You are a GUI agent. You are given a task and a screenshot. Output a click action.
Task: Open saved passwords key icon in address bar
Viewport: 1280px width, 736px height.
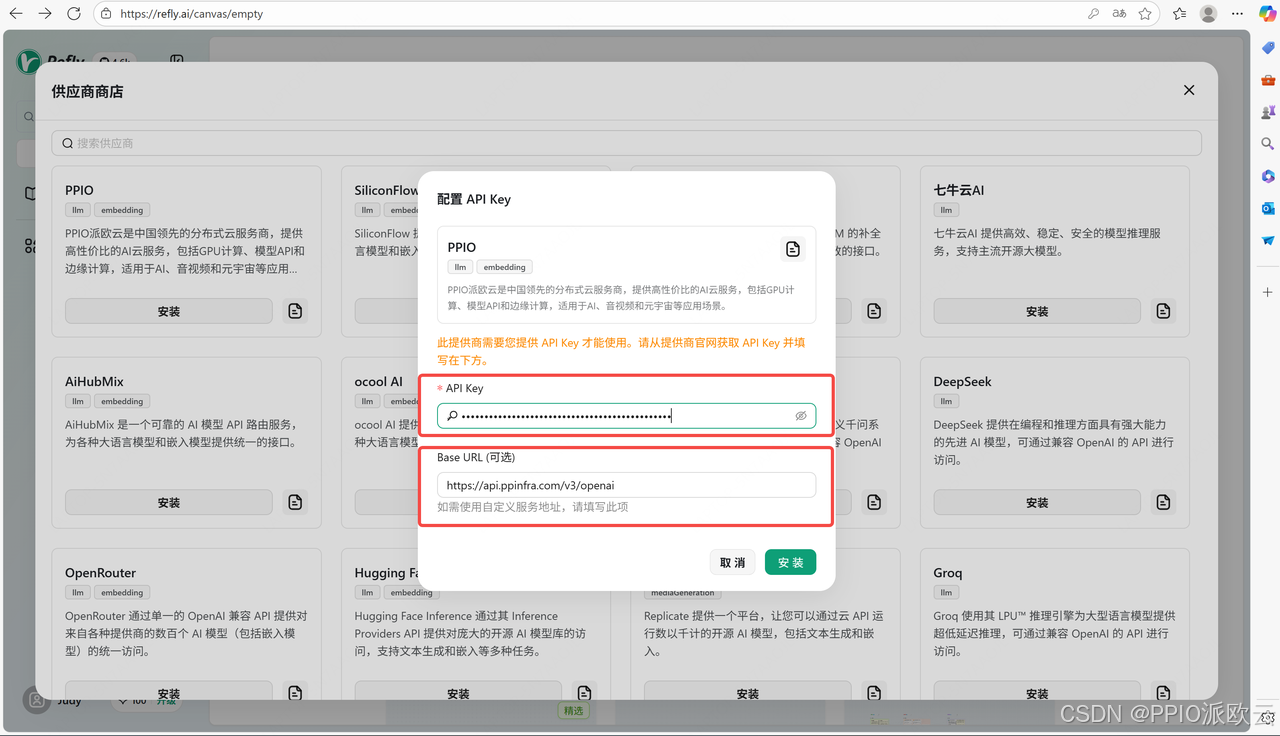[1093, 14]
